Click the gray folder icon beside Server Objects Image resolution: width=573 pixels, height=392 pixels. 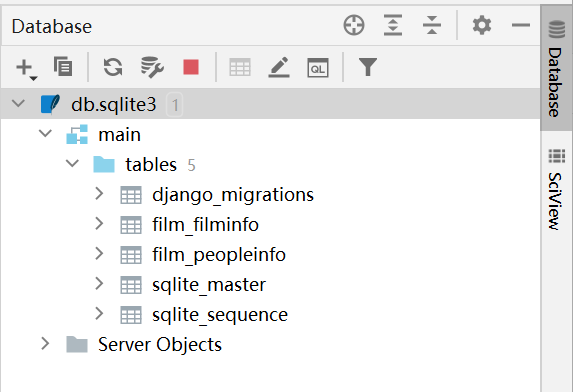click(x=77, y=344)
